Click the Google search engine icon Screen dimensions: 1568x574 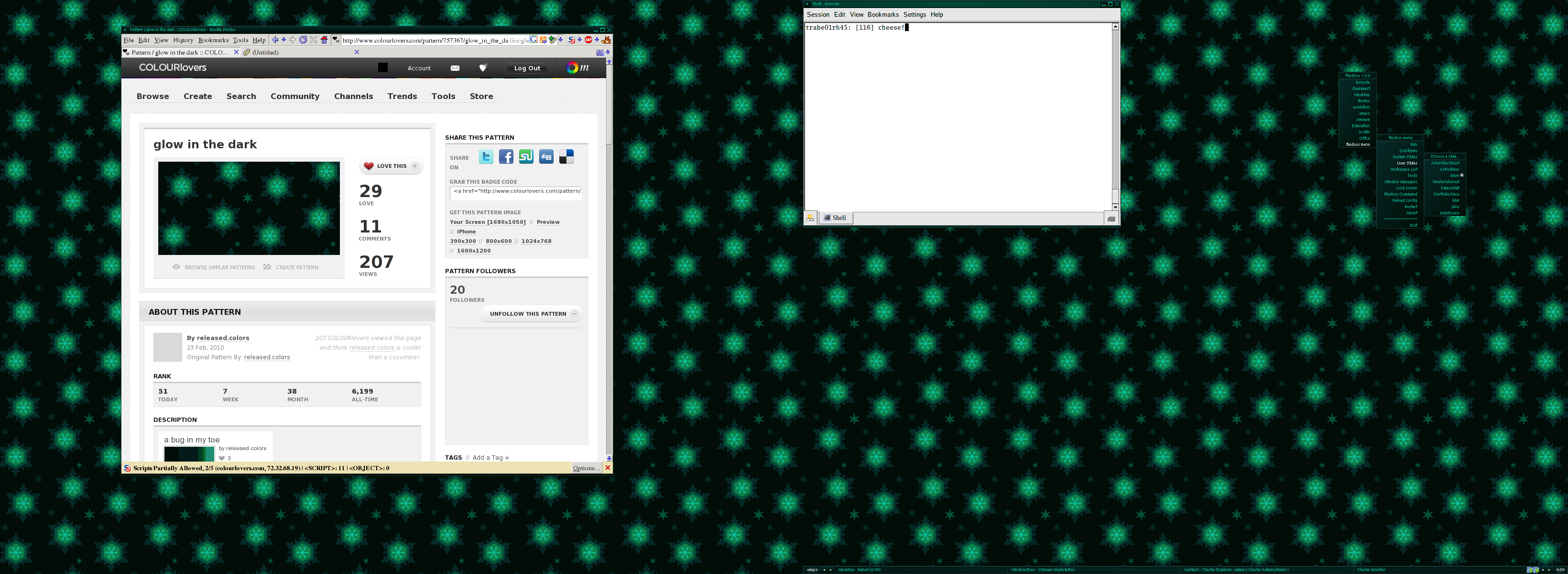point(533,40)
